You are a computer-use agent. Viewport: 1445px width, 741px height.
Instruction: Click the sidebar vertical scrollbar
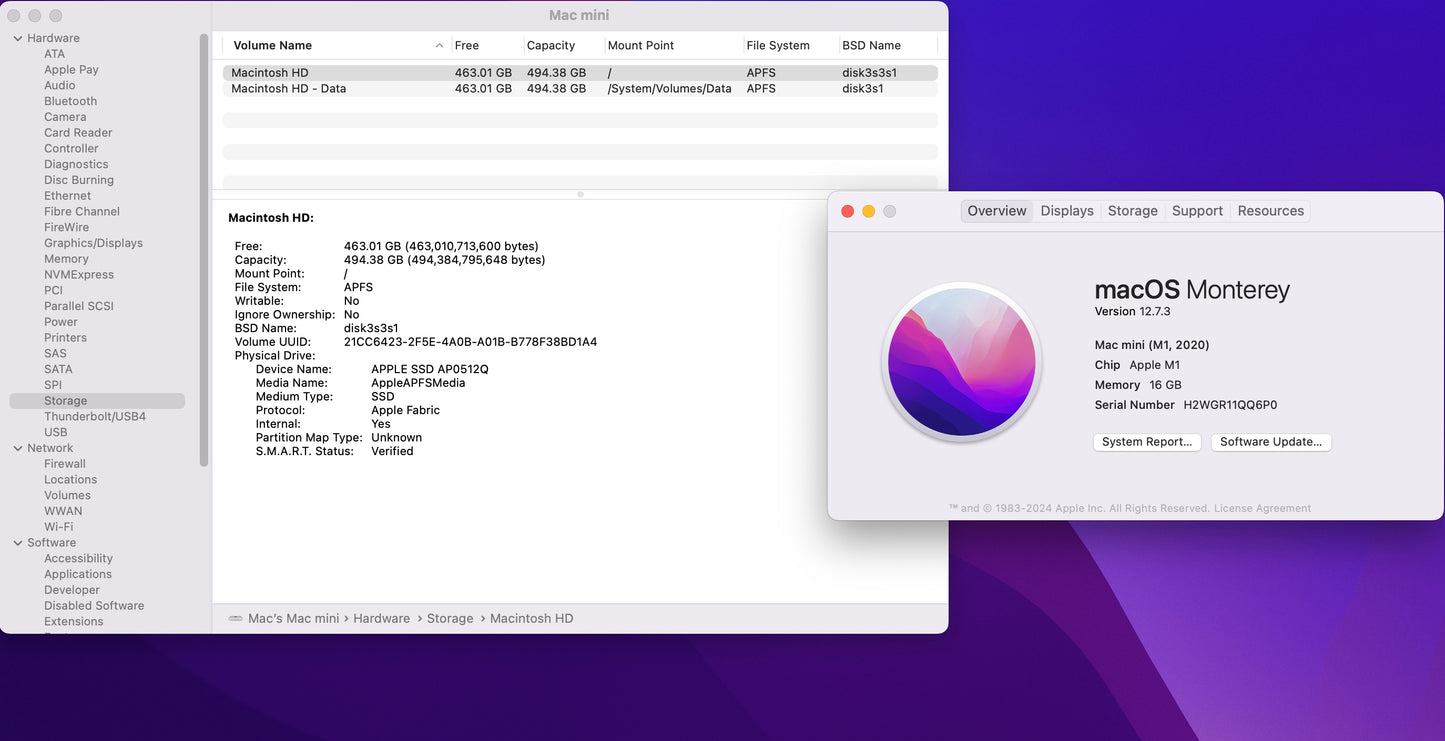click(204, 250)
